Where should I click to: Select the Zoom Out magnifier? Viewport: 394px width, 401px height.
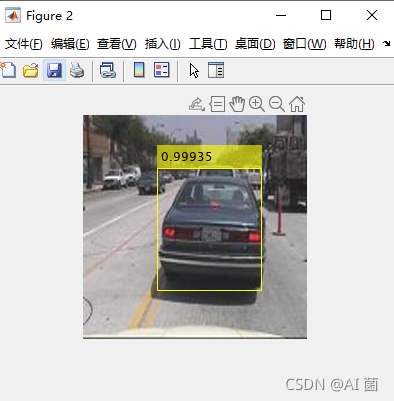(277, 104)
